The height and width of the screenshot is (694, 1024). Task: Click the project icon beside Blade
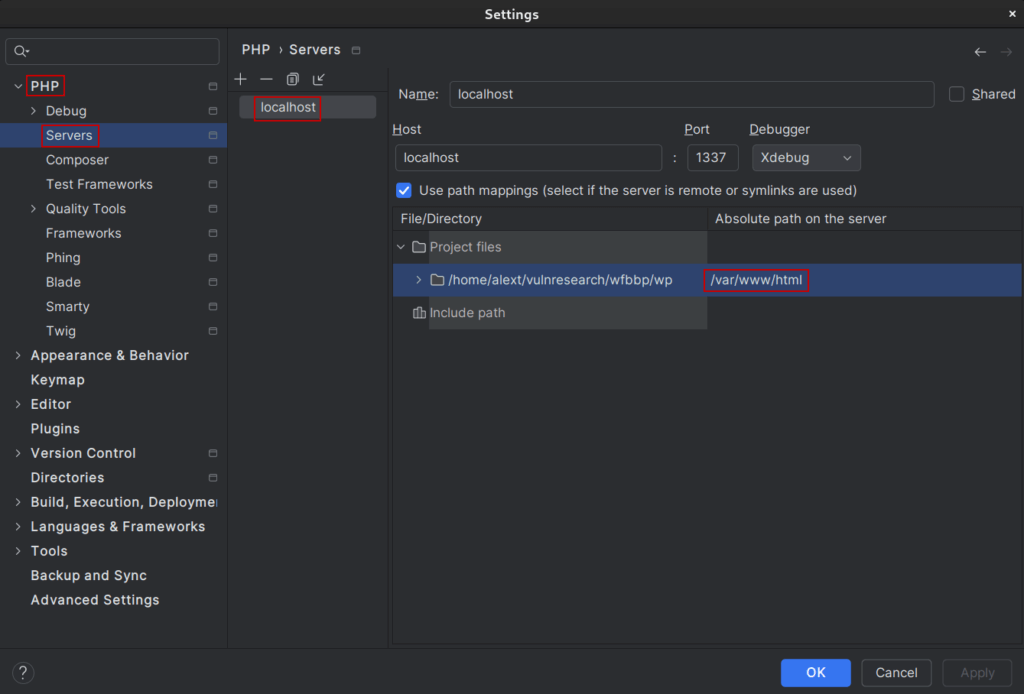pyautogui.click(x=213, y=282)
